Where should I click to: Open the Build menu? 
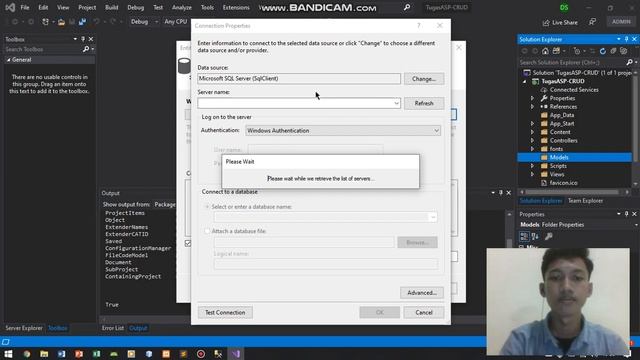tap(111, 7)
